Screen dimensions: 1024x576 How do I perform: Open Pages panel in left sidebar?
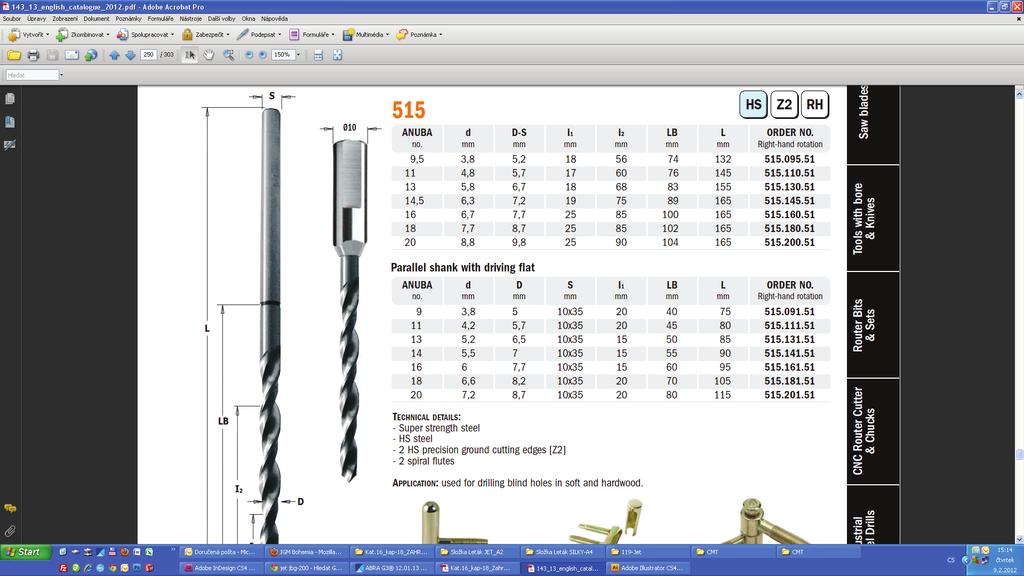10,99
